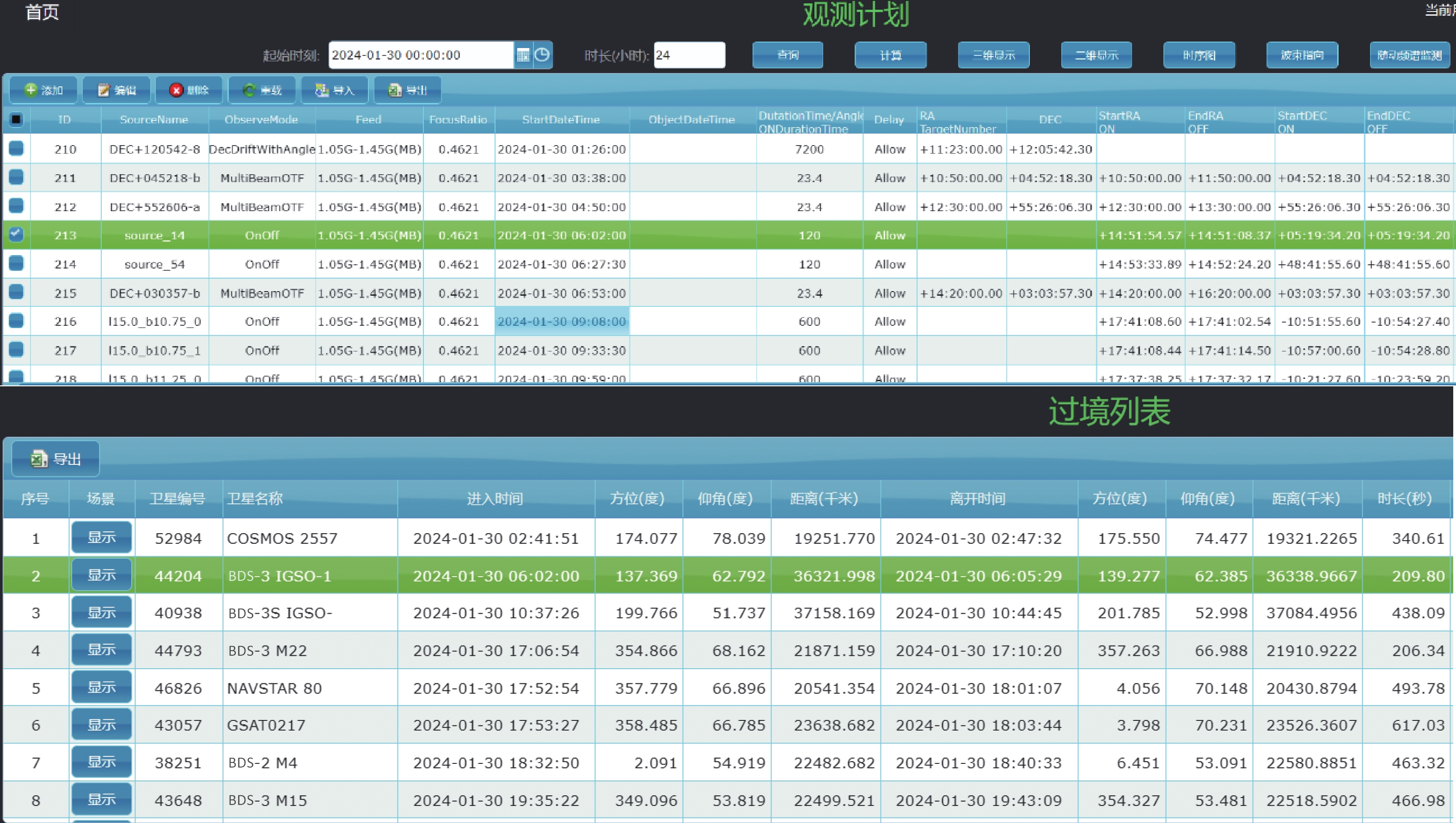Select highlighted cell 2024-01-30 09:08:00

562,321
